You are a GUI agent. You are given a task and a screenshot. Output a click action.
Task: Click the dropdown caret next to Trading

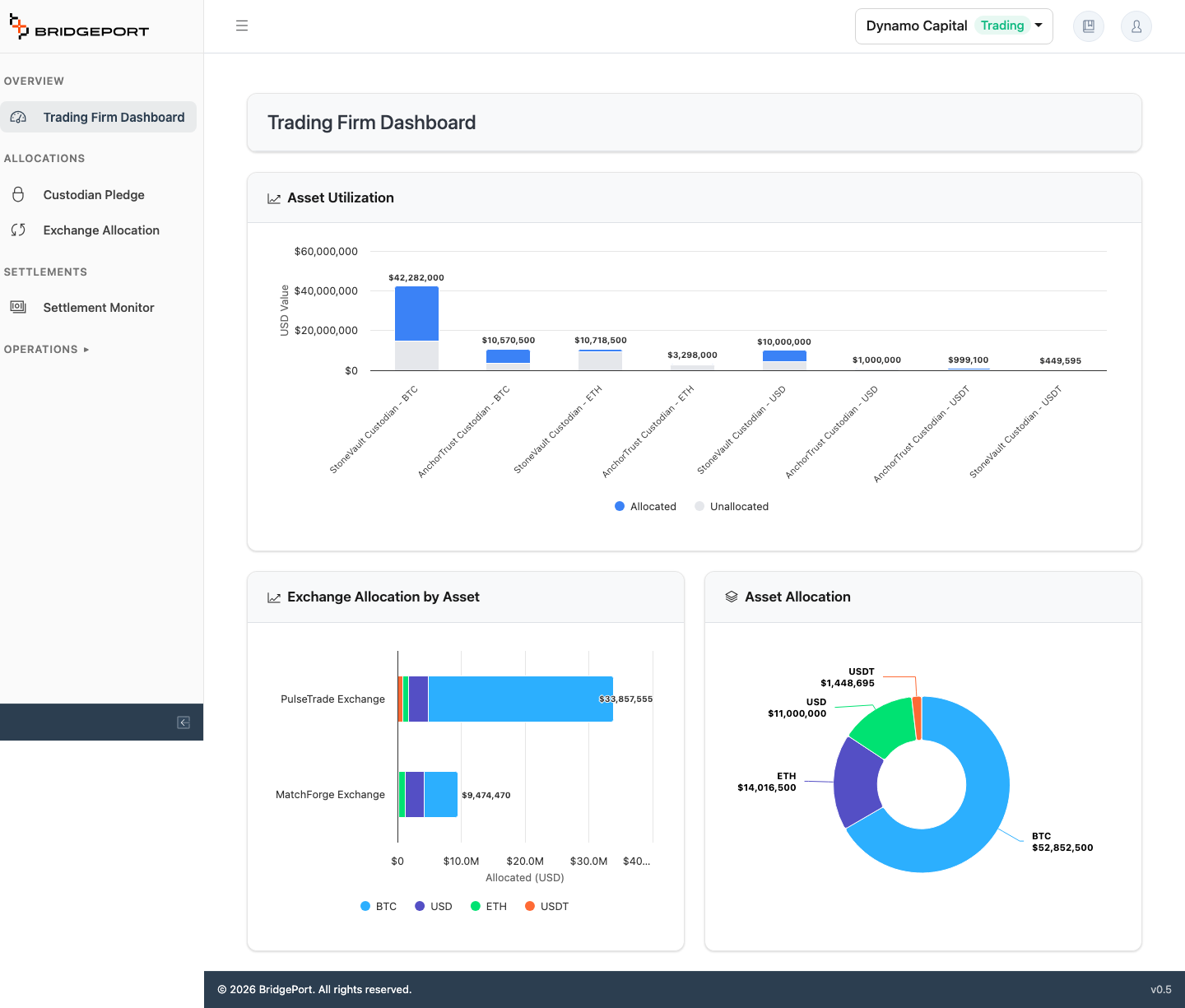click(1039, 26)
